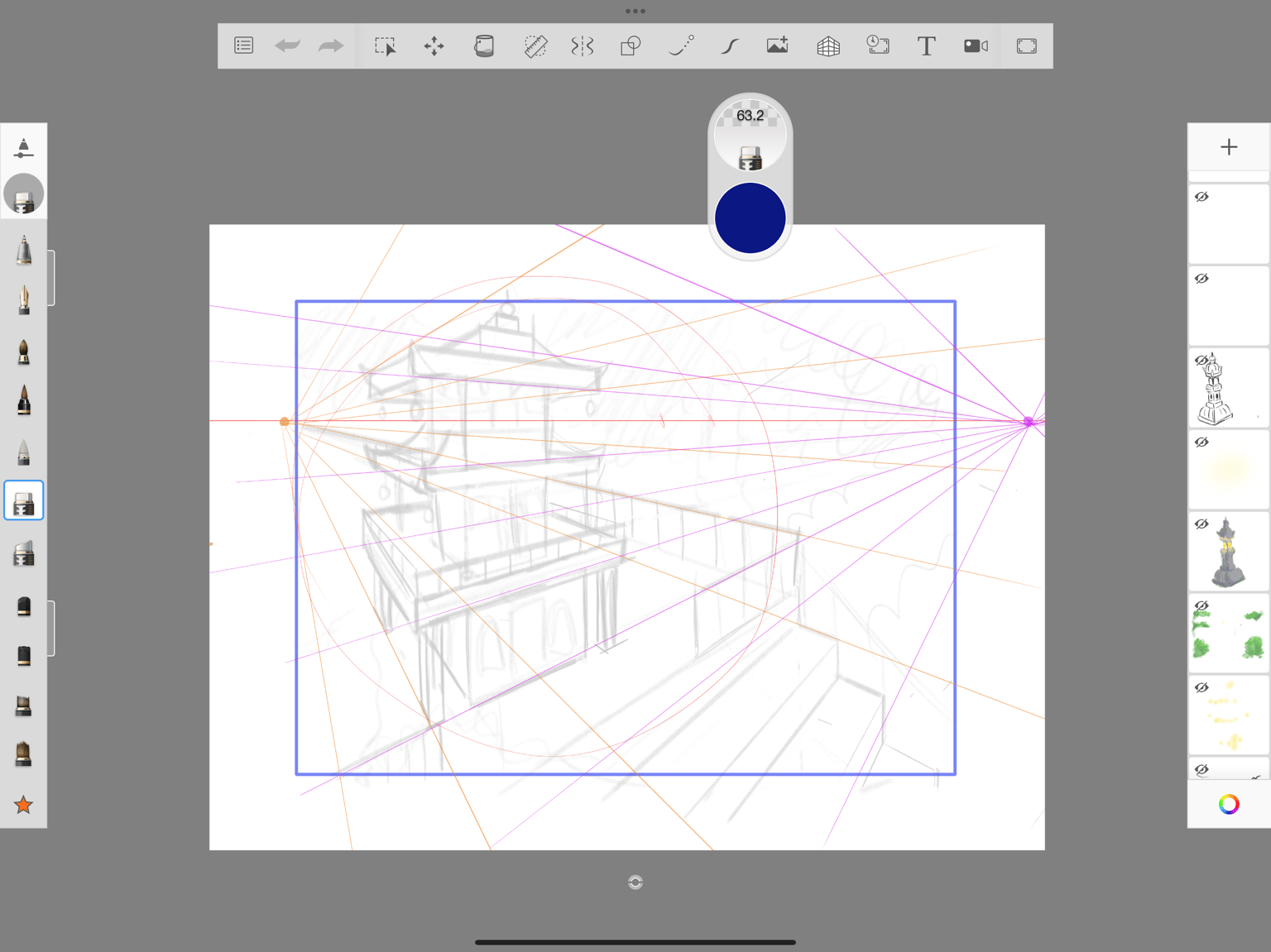Pick the graphite pencil brush

pos(23,250)
